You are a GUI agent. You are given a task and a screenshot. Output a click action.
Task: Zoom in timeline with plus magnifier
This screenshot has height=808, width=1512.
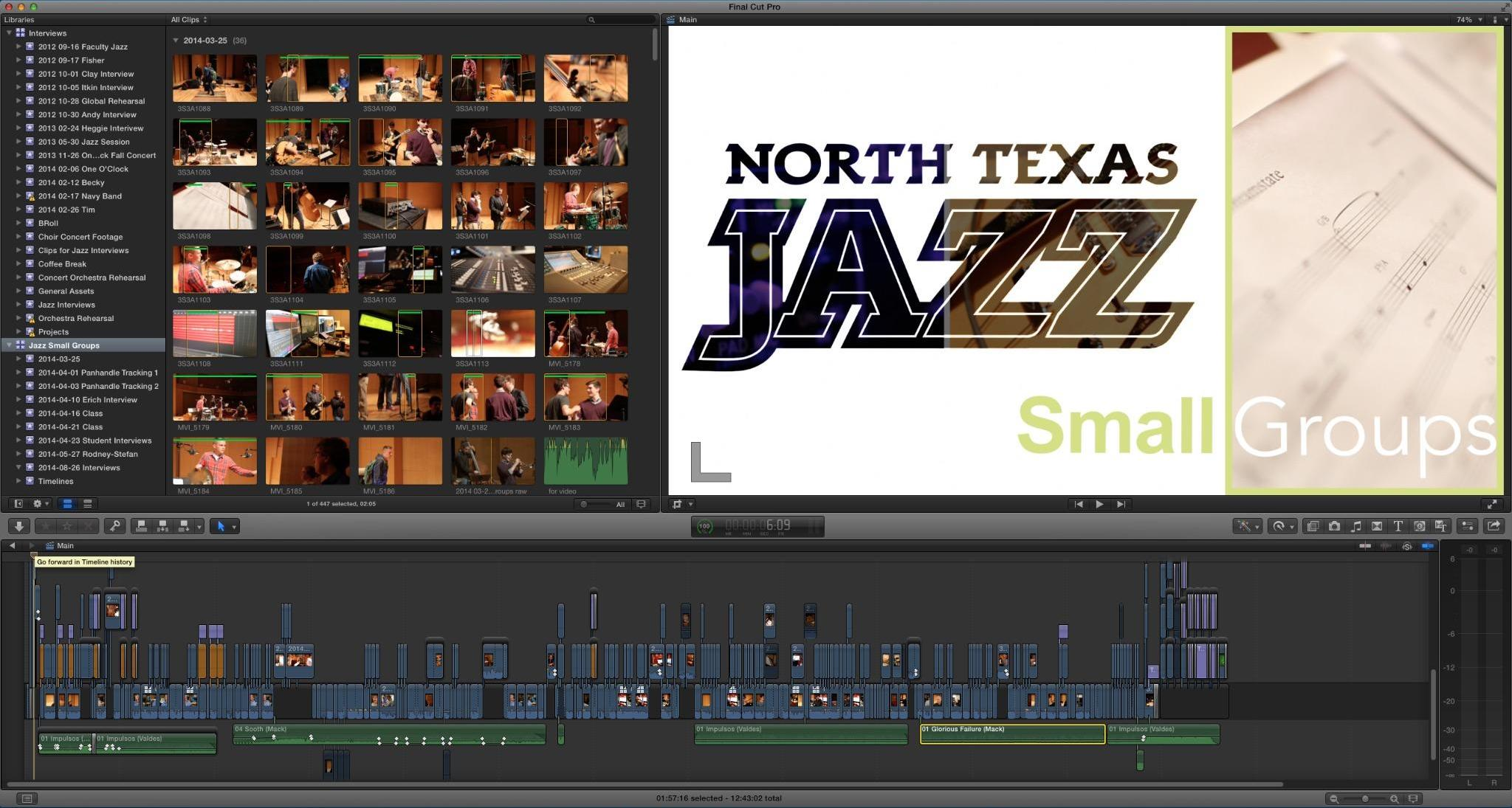[x=1394, y=798]
